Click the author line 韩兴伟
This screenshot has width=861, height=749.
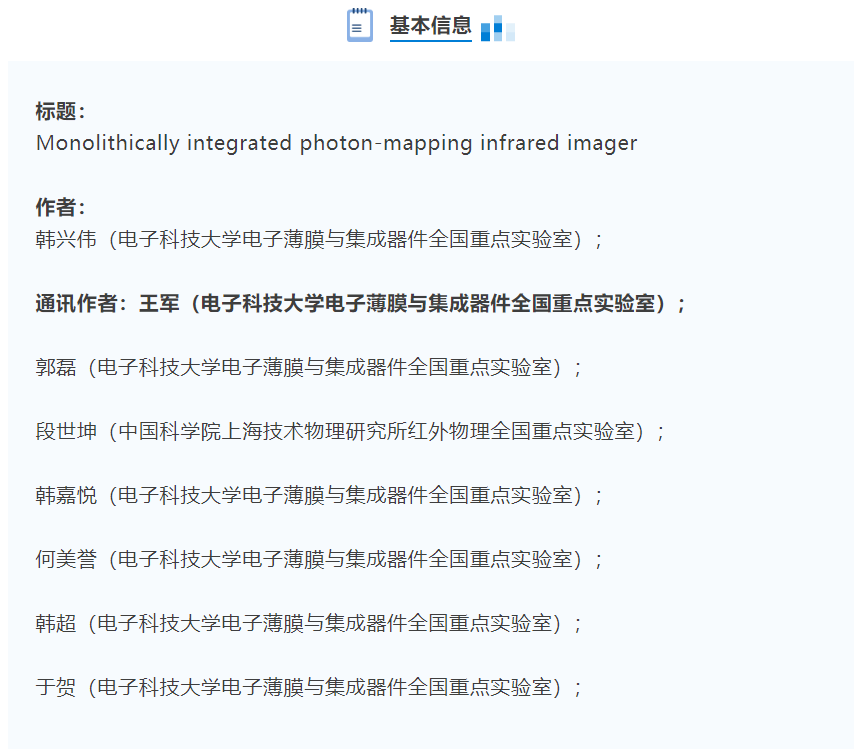click(319, 239)
